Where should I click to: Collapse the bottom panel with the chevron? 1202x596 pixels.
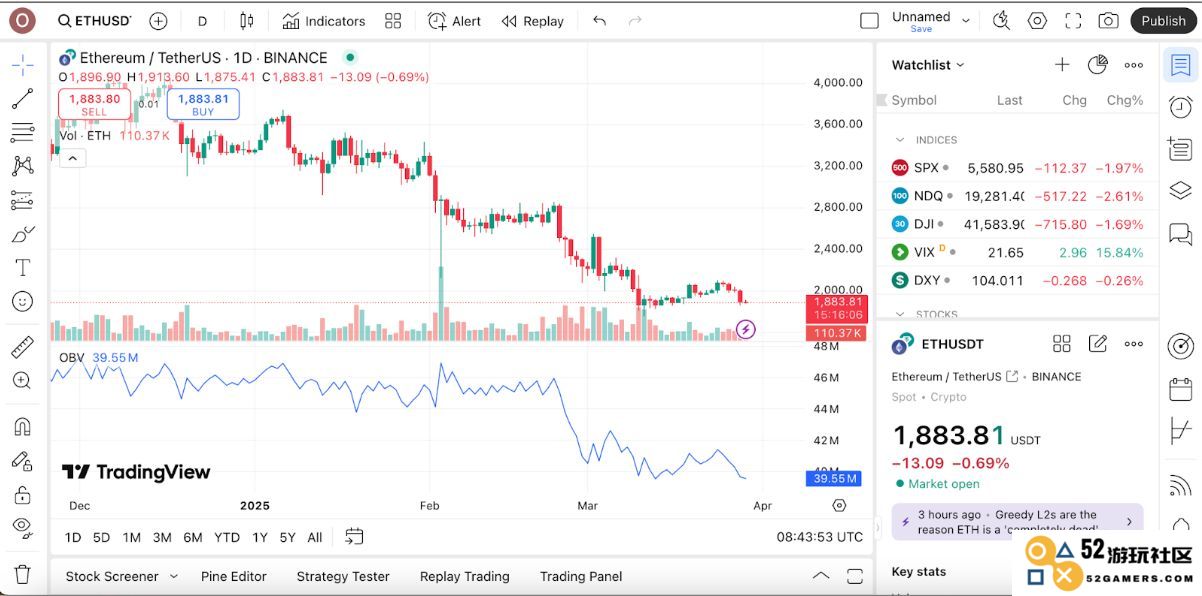pyautogui.click(x=821, y=576)
